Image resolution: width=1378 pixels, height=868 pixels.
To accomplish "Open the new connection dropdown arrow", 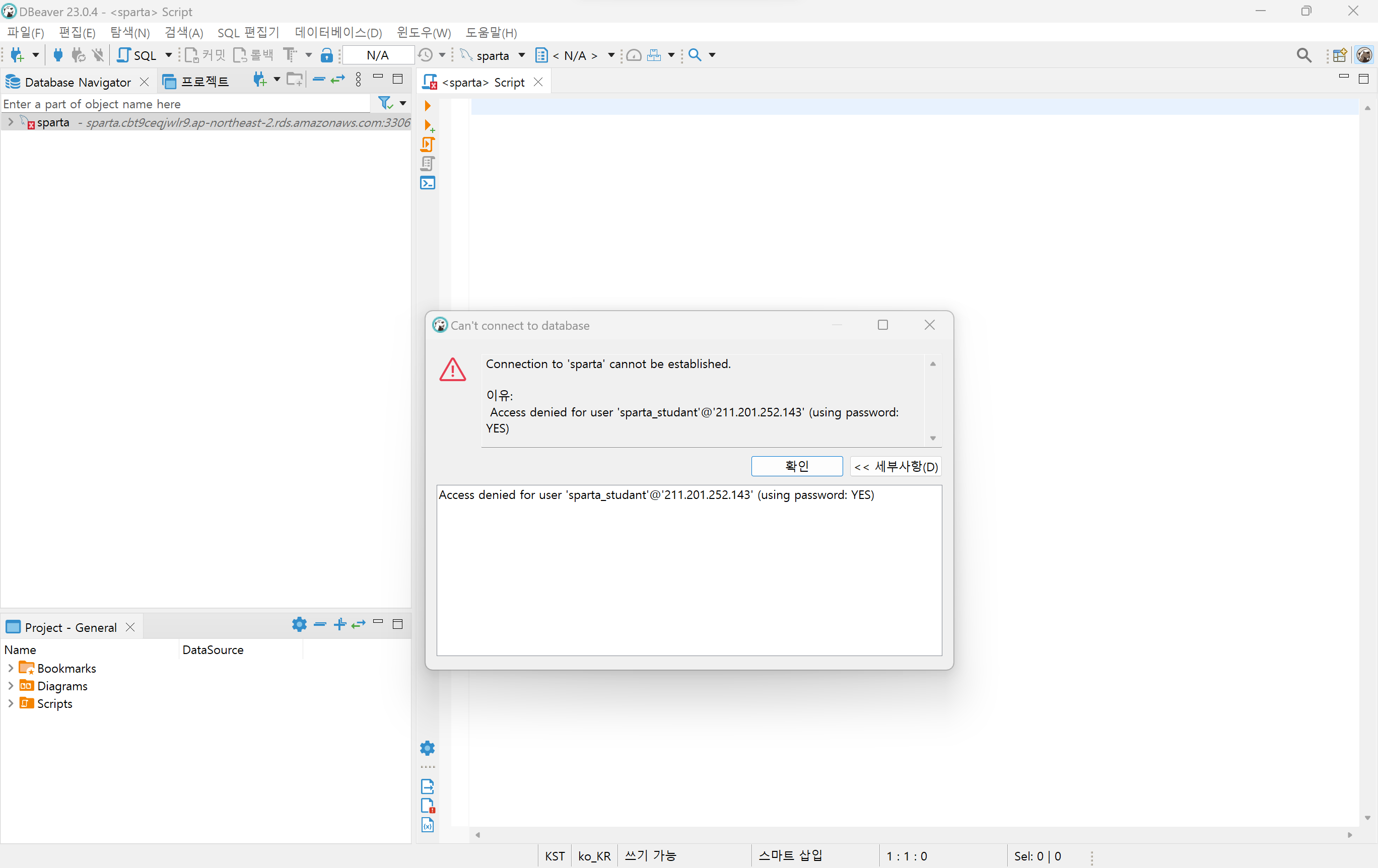I will pos(35,55).
